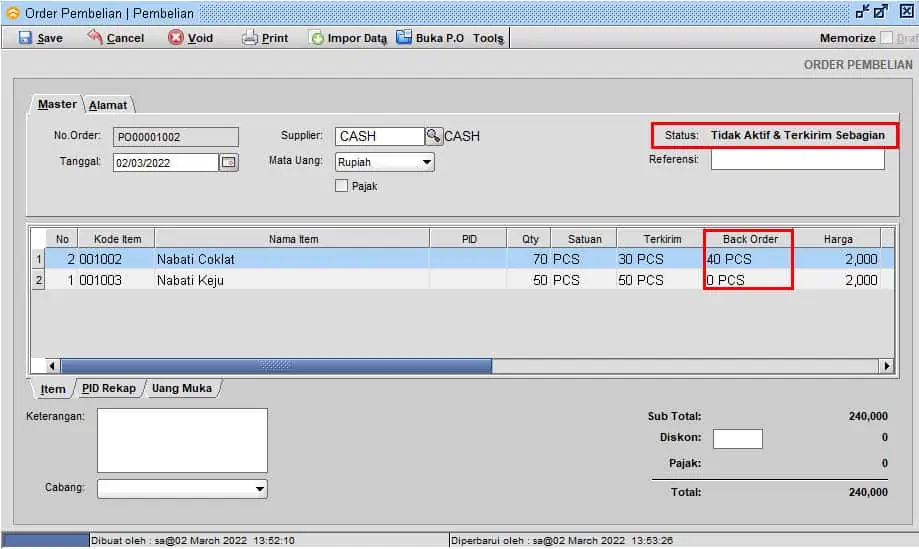
Task: Click the red Void icon
Action: point(175,37)
